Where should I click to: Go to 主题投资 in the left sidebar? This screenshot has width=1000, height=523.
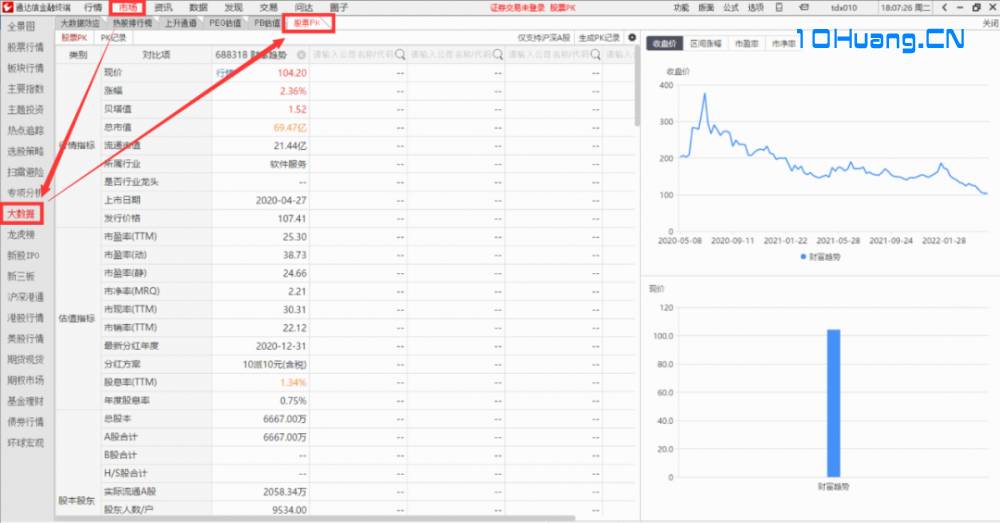(26, 109)
